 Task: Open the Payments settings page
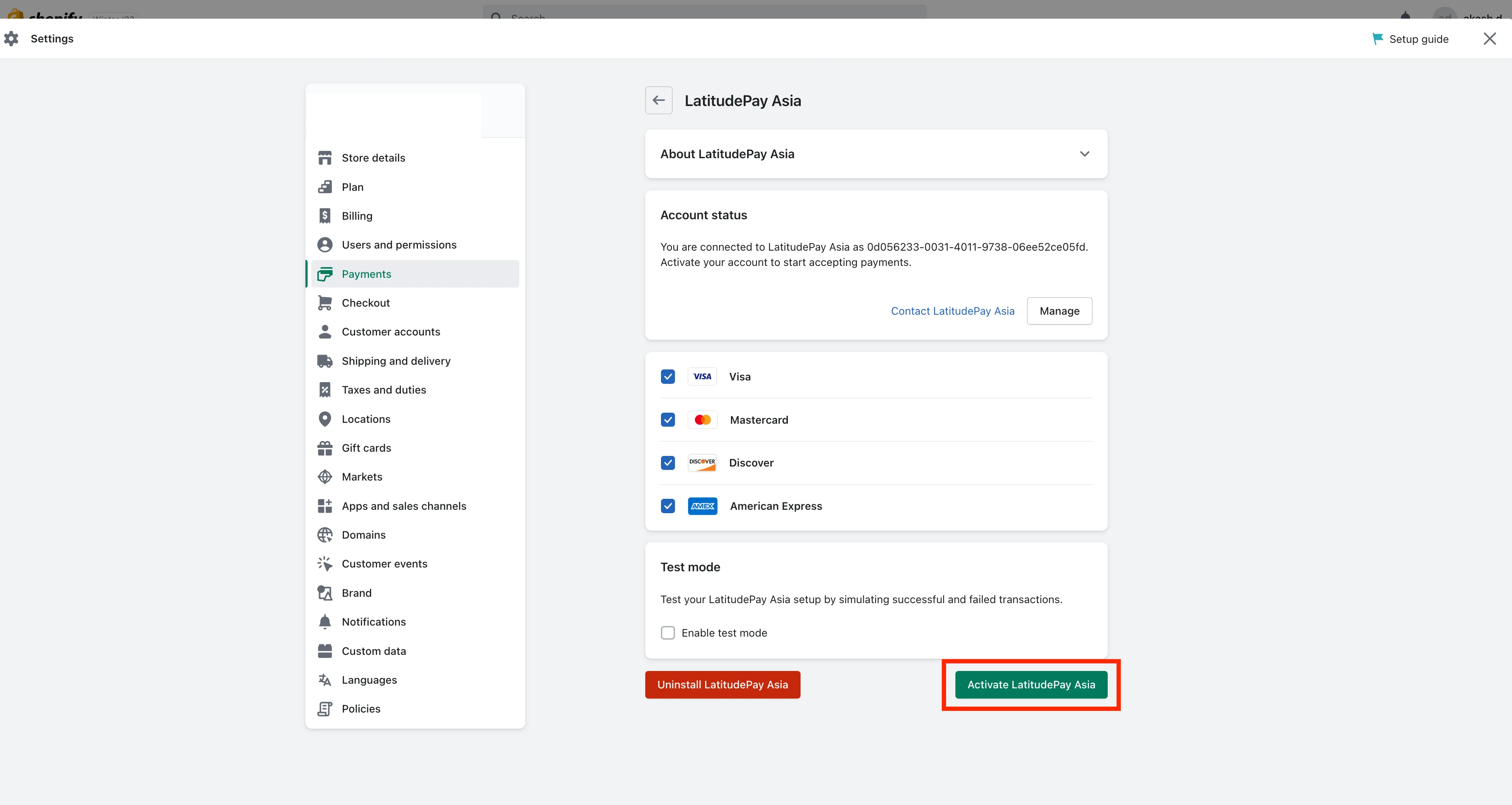pyautogui.click(x=415, y=274)
